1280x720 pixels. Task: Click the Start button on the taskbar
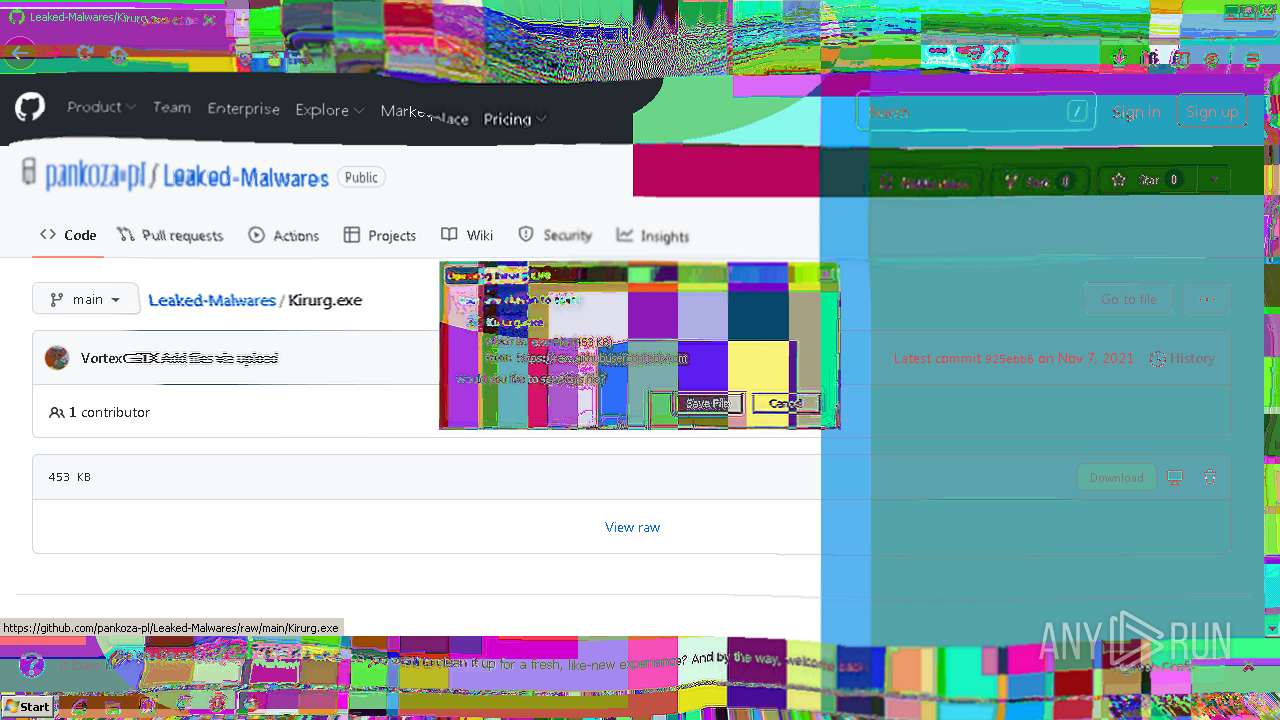click(x=27, y=706)
